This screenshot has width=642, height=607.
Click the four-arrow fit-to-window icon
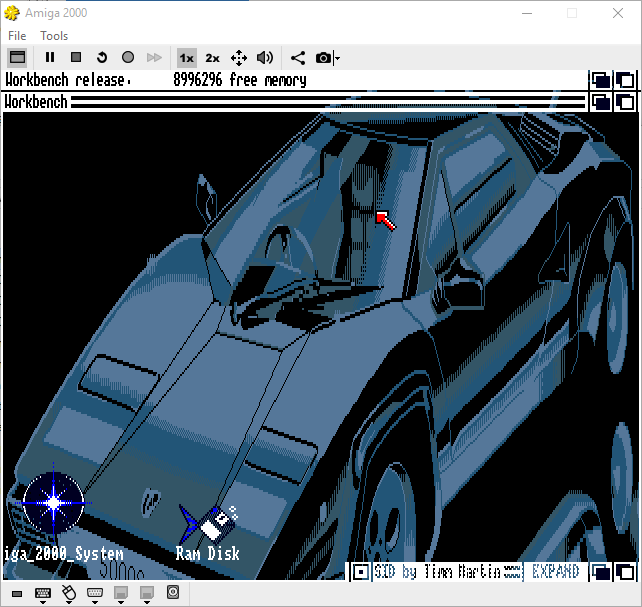[239, 58]
